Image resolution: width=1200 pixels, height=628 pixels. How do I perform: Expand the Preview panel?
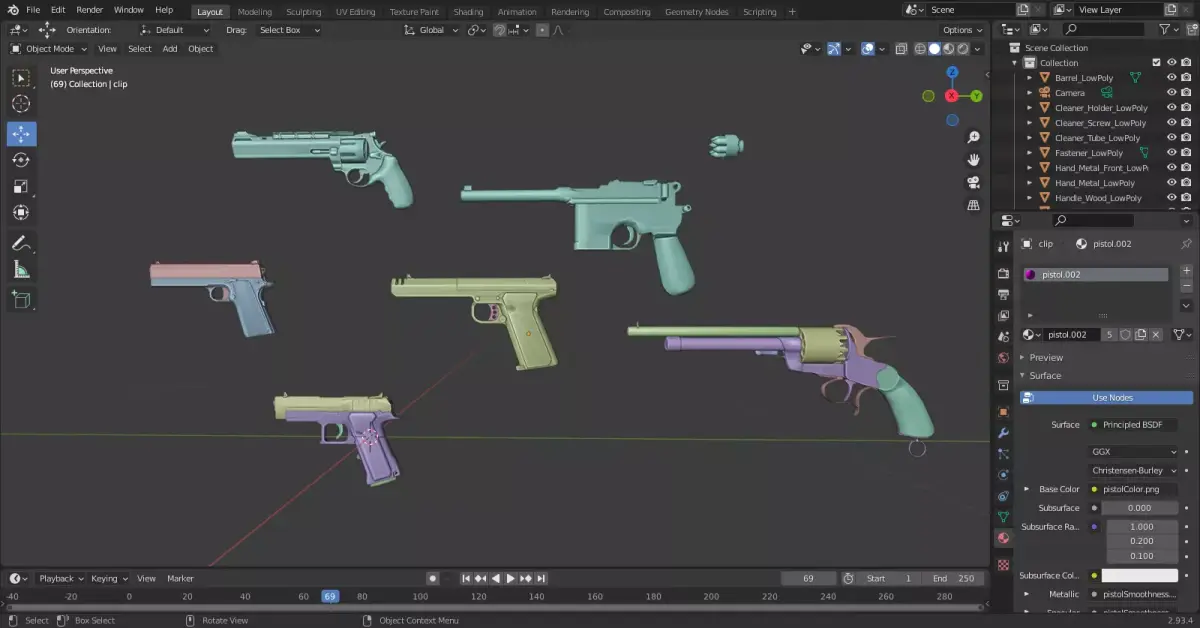point(1046,357)
